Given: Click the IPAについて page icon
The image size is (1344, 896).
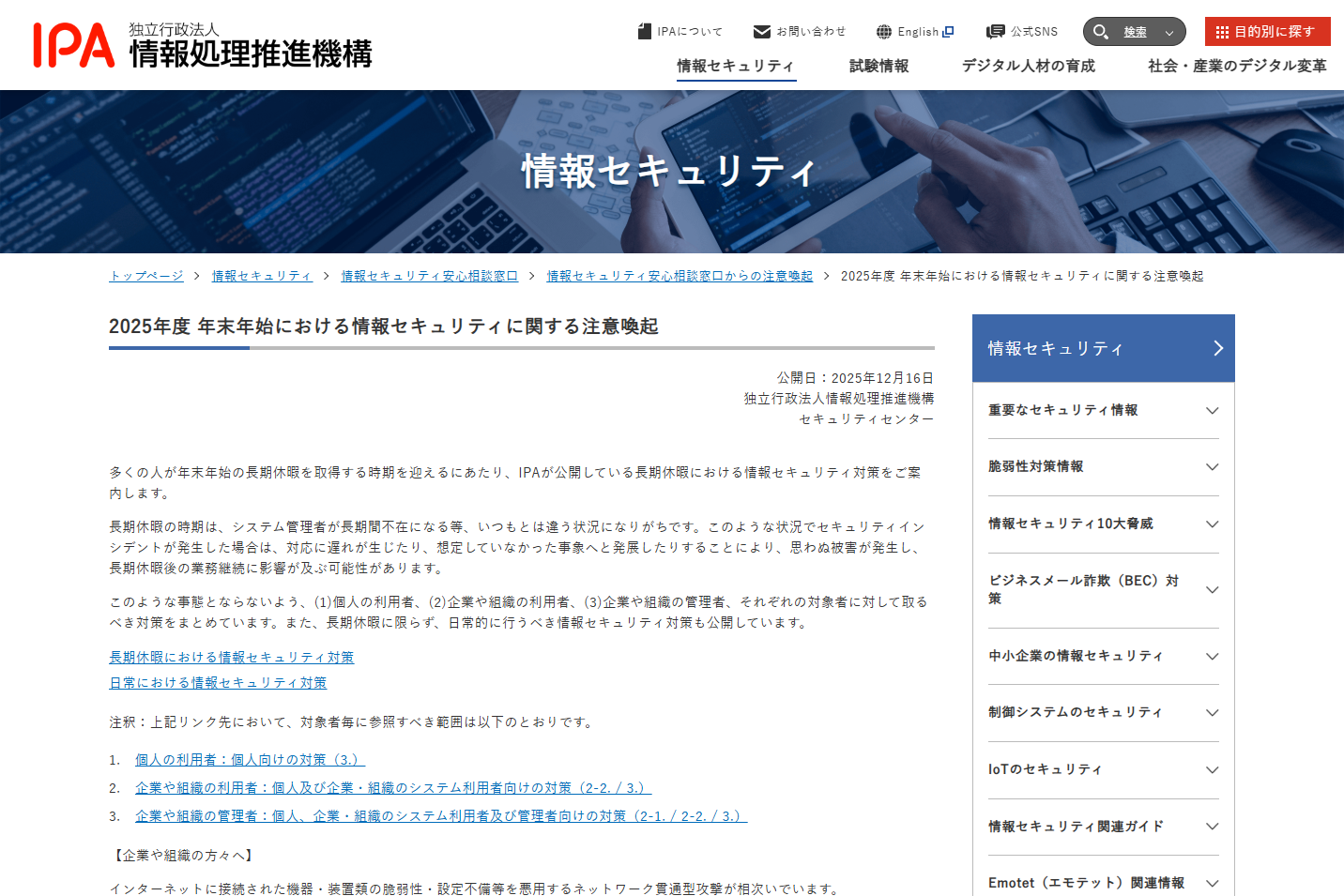Looking at the screenshot, I should [644, 29].
